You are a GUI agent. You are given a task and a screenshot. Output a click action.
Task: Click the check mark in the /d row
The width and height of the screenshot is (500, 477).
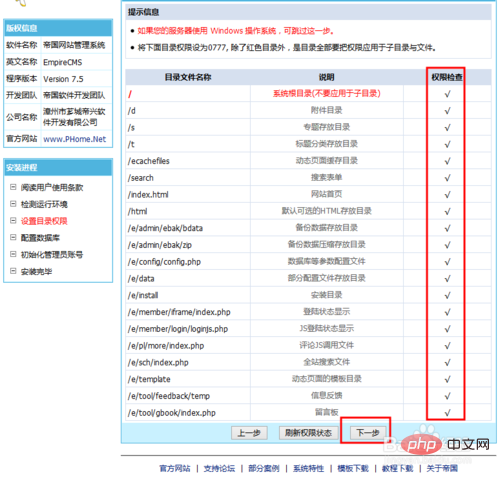(447, 111)
